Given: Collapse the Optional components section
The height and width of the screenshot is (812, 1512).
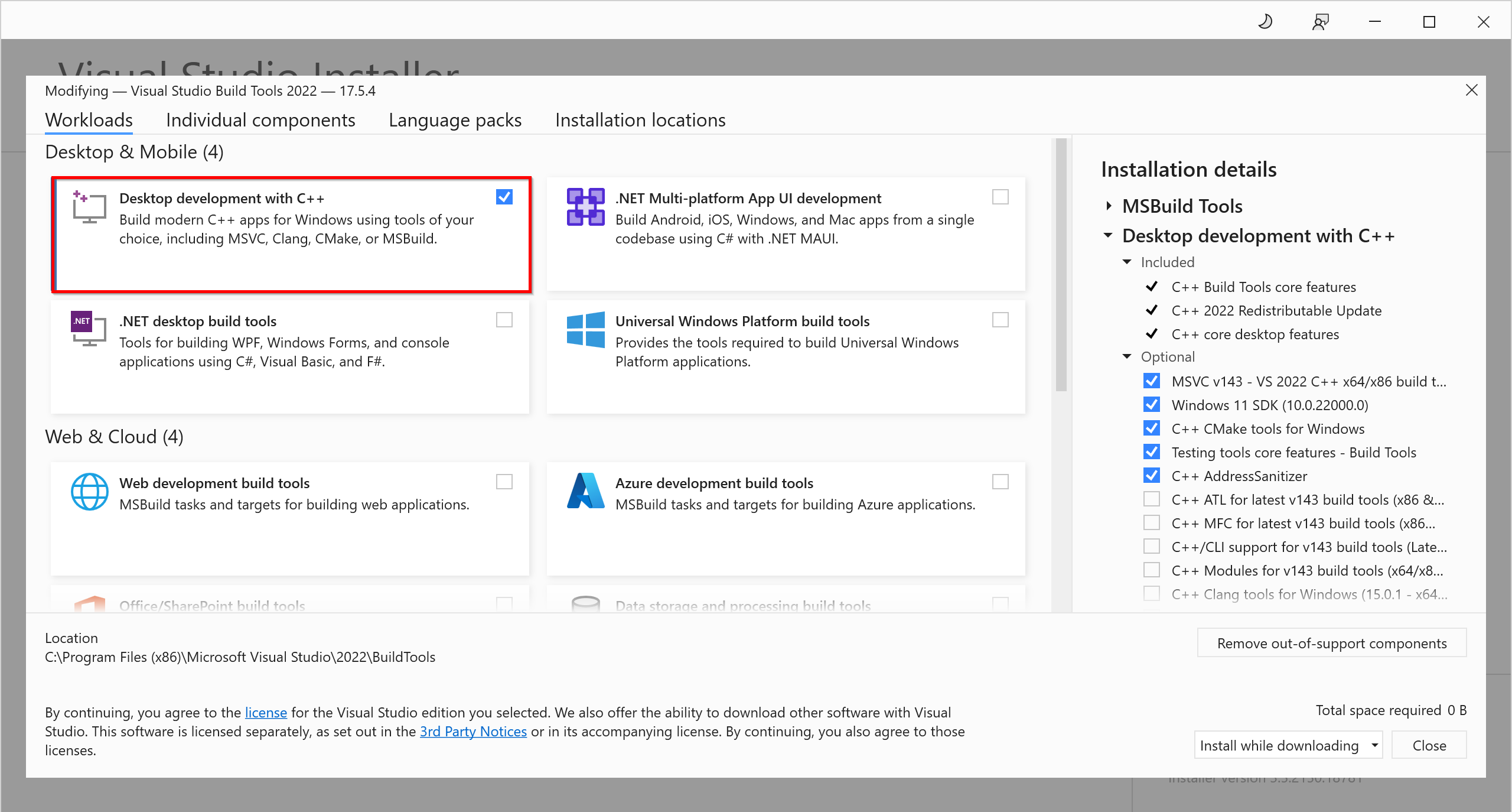Looking at the screenshot, I should tap(1127, 356).
